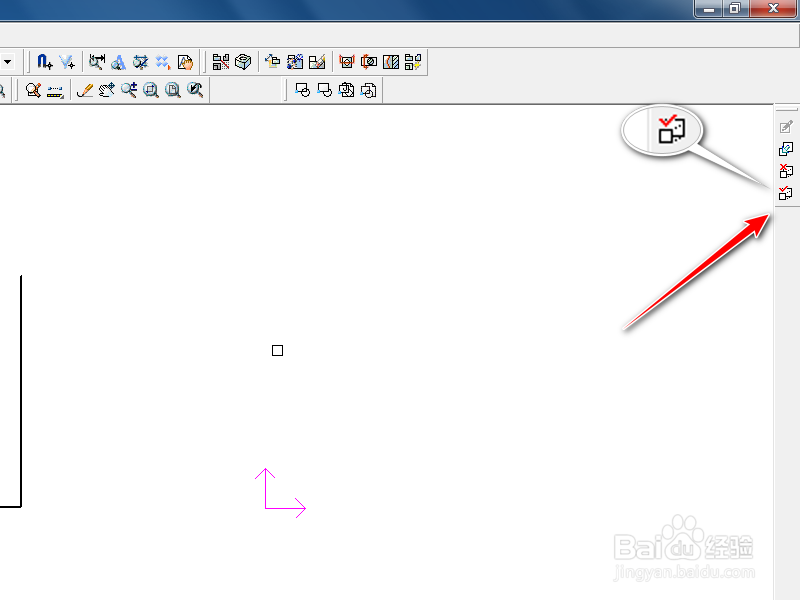800x600 pixels.
Task: Select the colorful blocks with sparkle icon
Action: click(295, 62)
